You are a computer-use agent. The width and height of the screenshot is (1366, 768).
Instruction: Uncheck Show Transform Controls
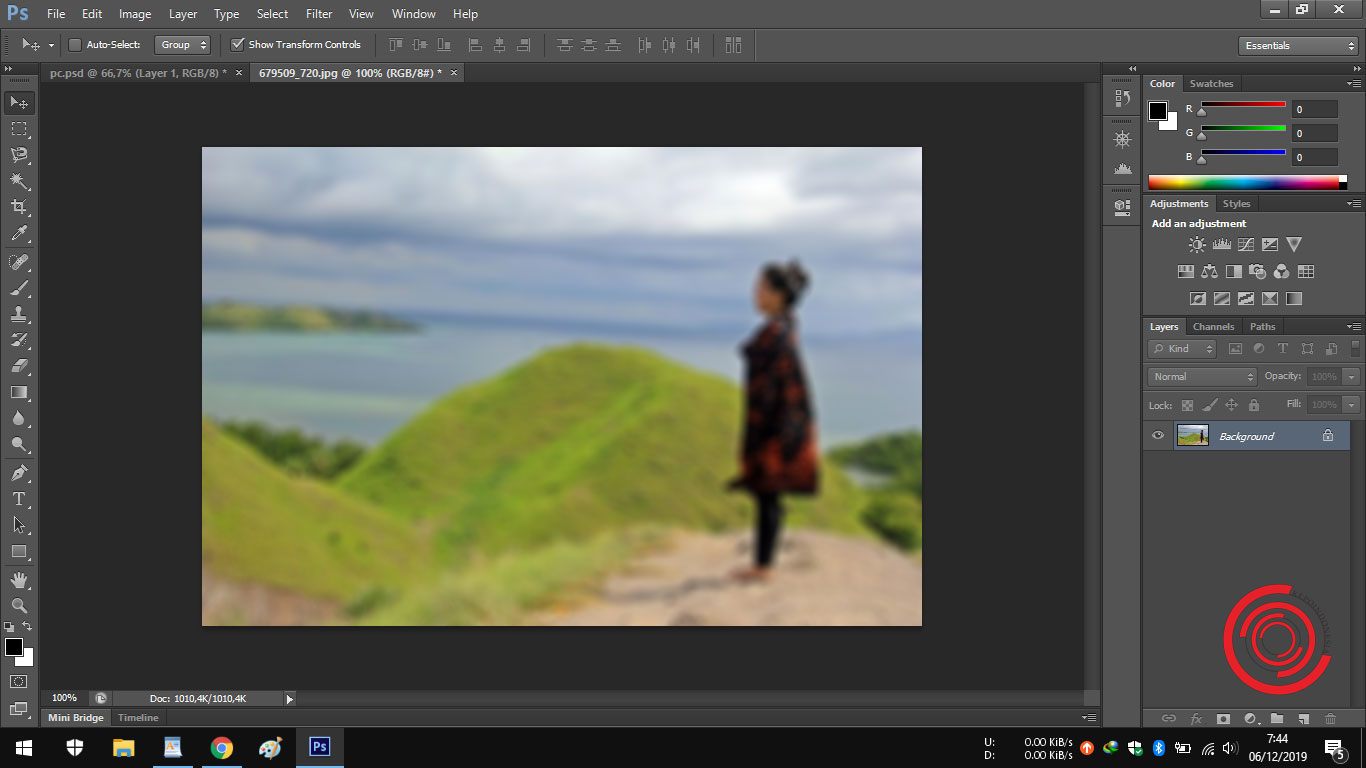[x=238, y=44]
